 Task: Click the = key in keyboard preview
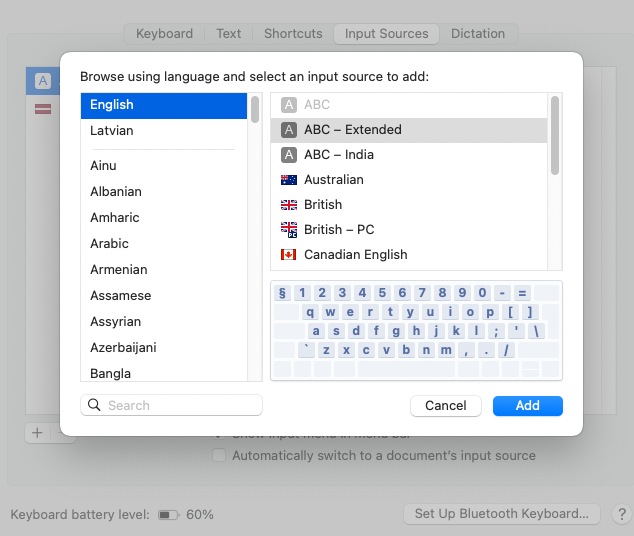(522, 293)
